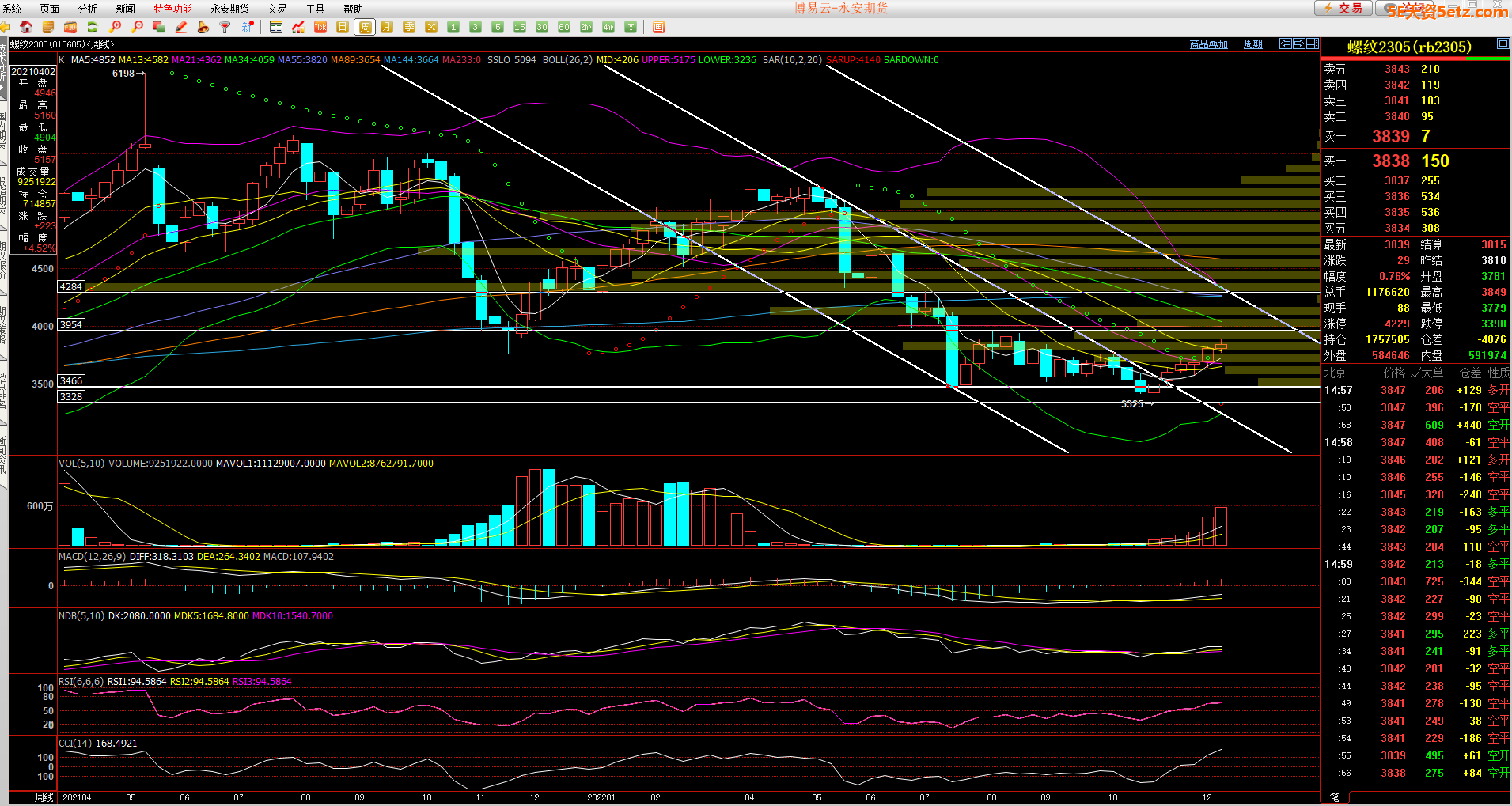The width and height of the screenshot is (1512, 806).
Task: Select the Y custom minute period icon
Action: [x=631, y=27]
